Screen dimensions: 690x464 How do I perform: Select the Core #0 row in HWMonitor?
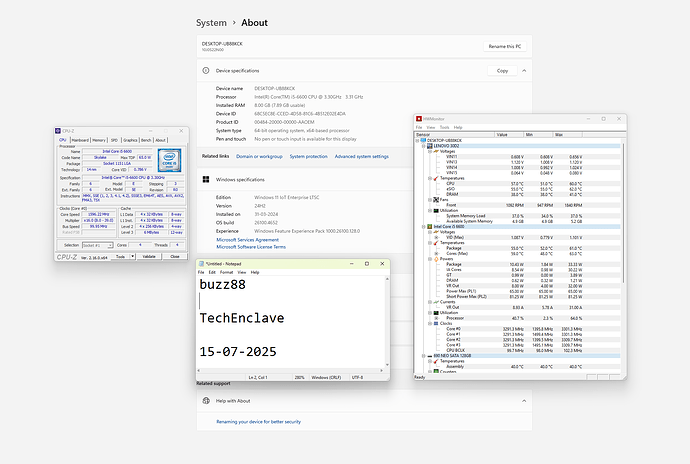(518, 329)
